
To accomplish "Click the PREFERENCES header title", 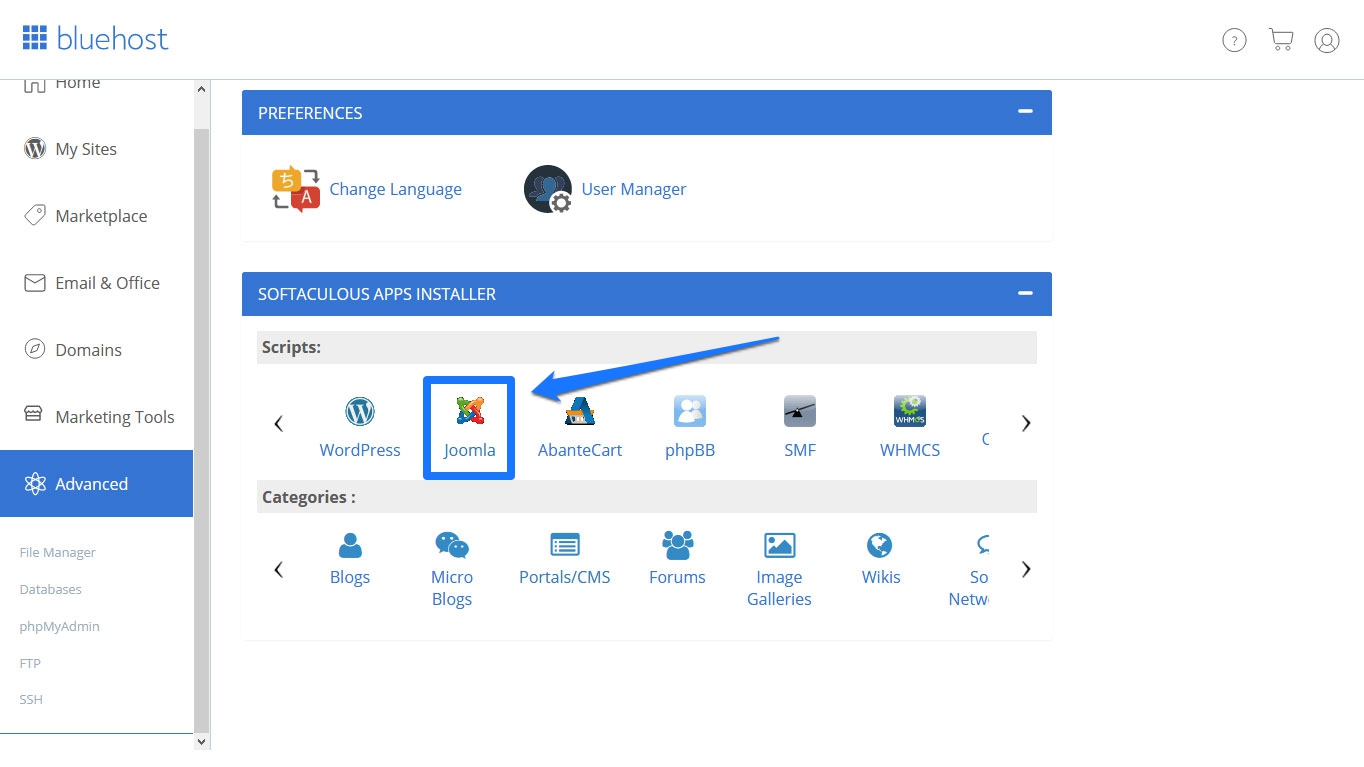I will pyautogui.click(x=310, y=113).
